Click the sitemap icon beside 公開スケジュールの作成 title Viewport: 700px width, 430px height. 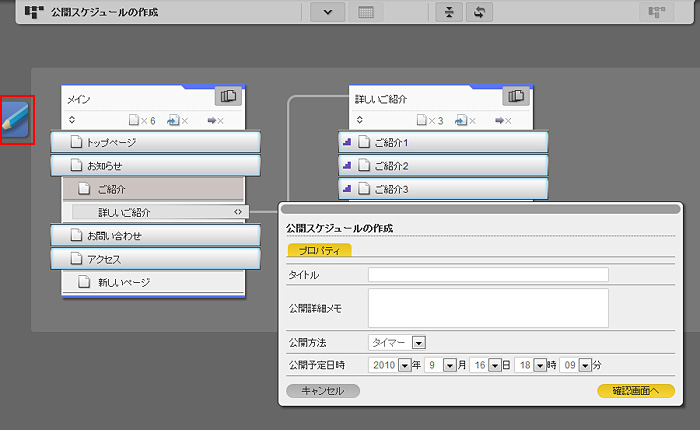pyautogui.click(x=34, y=12)
